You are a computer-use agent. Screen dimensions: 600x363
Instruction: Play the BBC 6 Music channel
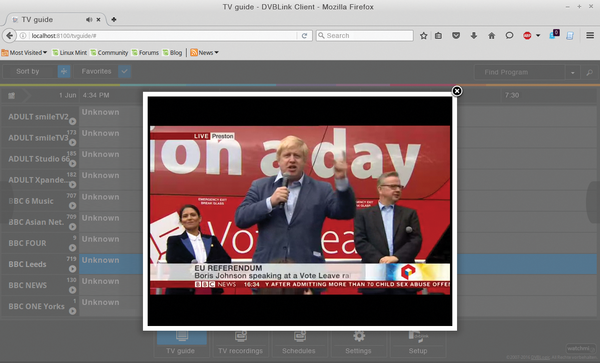click(x=72, y=206)
